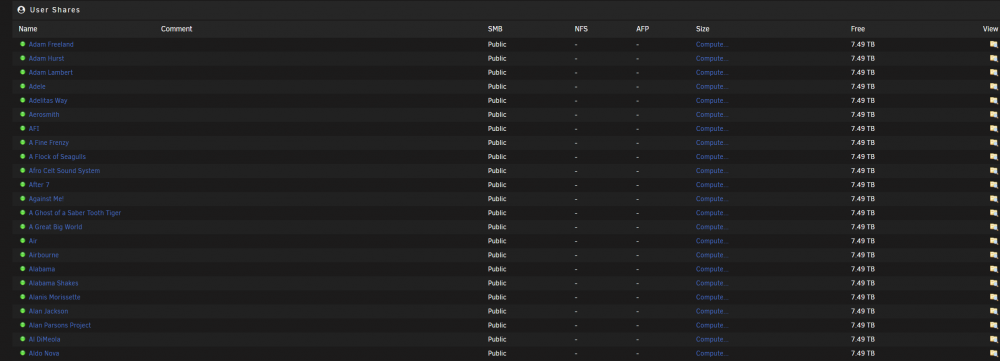Compute size for A Great Big World

coord(712,227)
